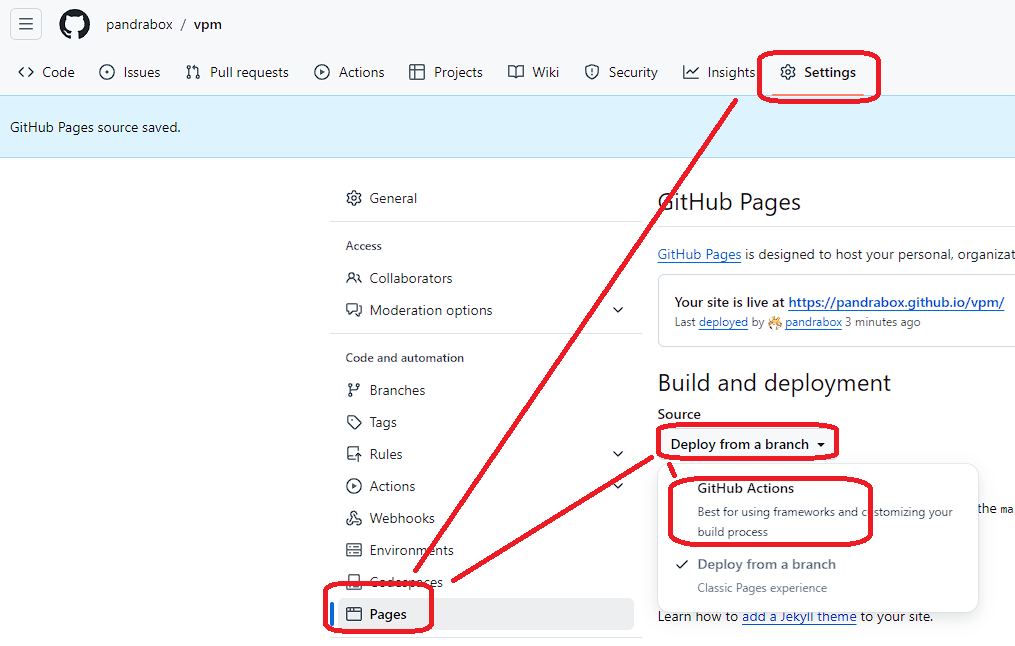This screenshot has width=1015, height=646.
Task: Open the Insights tab
Action: 719,72
